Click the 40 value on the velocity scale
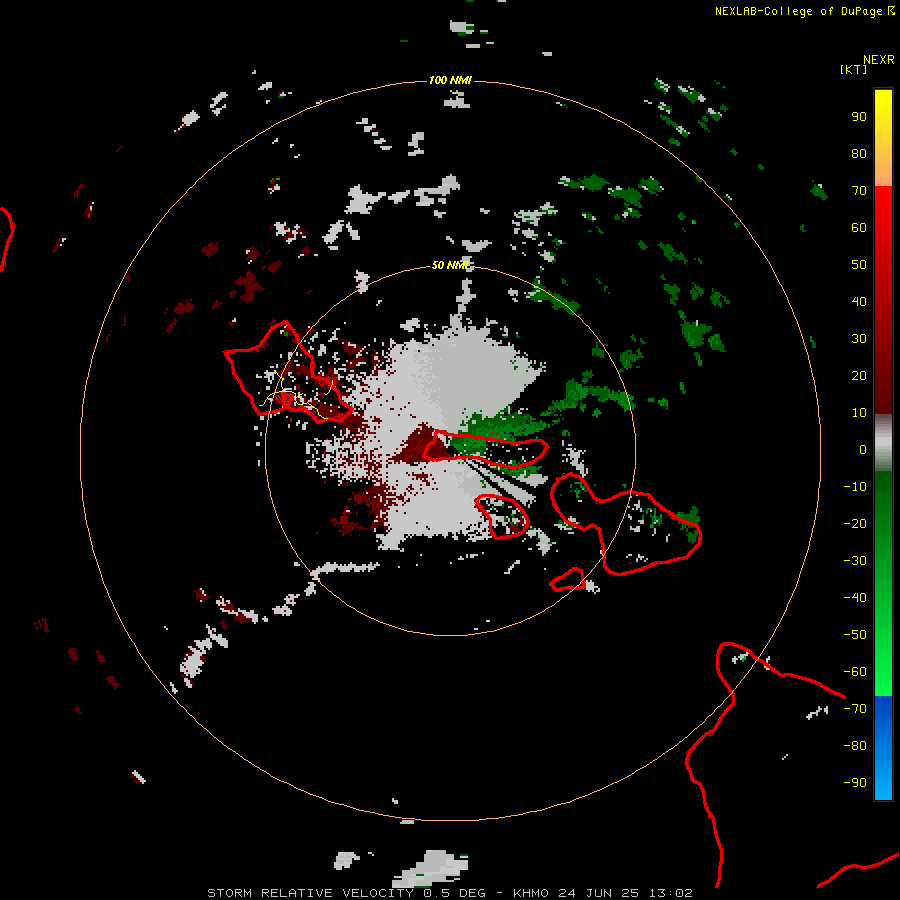The height and width of the screenshot is (900, 900). [859, 301]
